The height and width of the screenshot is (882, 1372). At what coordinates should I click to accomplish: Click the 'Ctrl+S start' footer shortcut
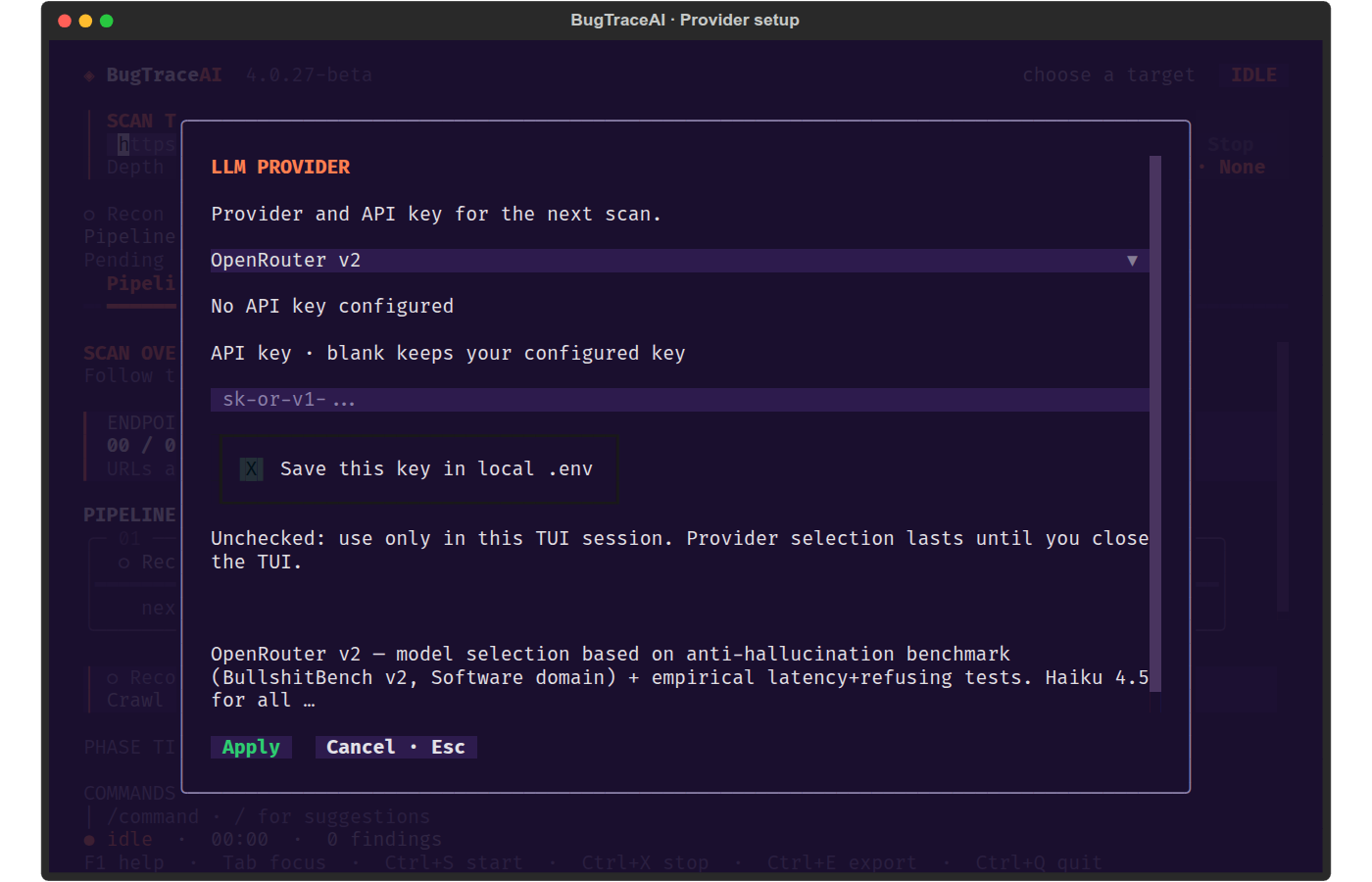[454, 862]
